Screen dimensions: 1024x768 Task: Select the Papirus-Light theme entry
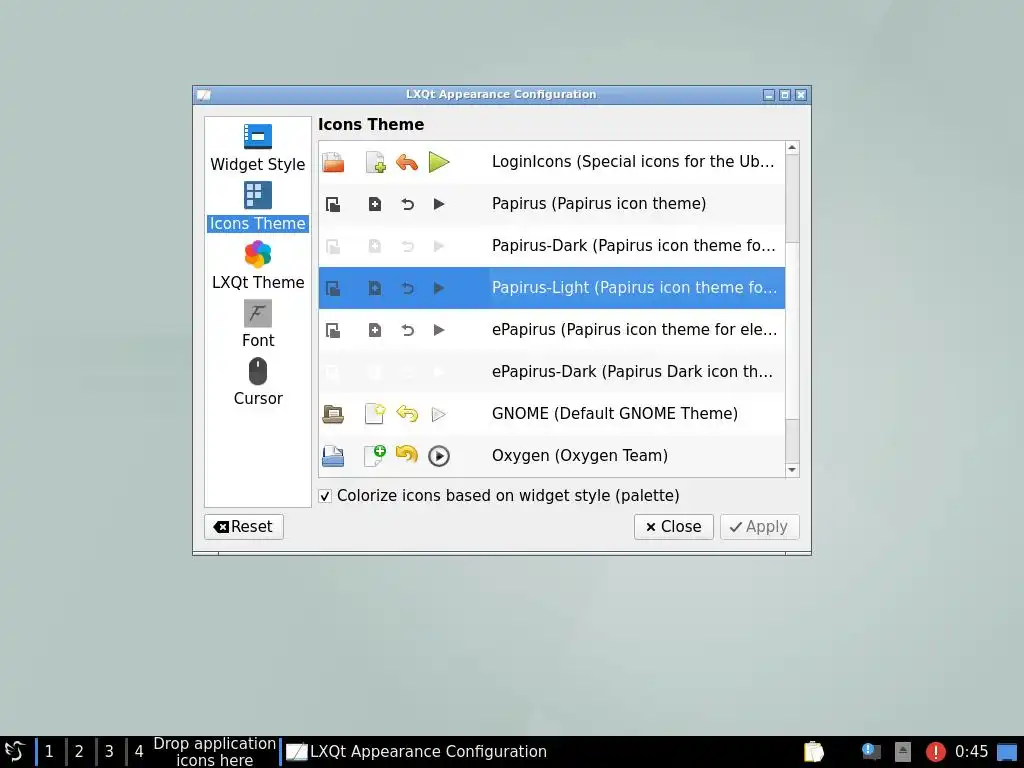[x=551, y=288]
